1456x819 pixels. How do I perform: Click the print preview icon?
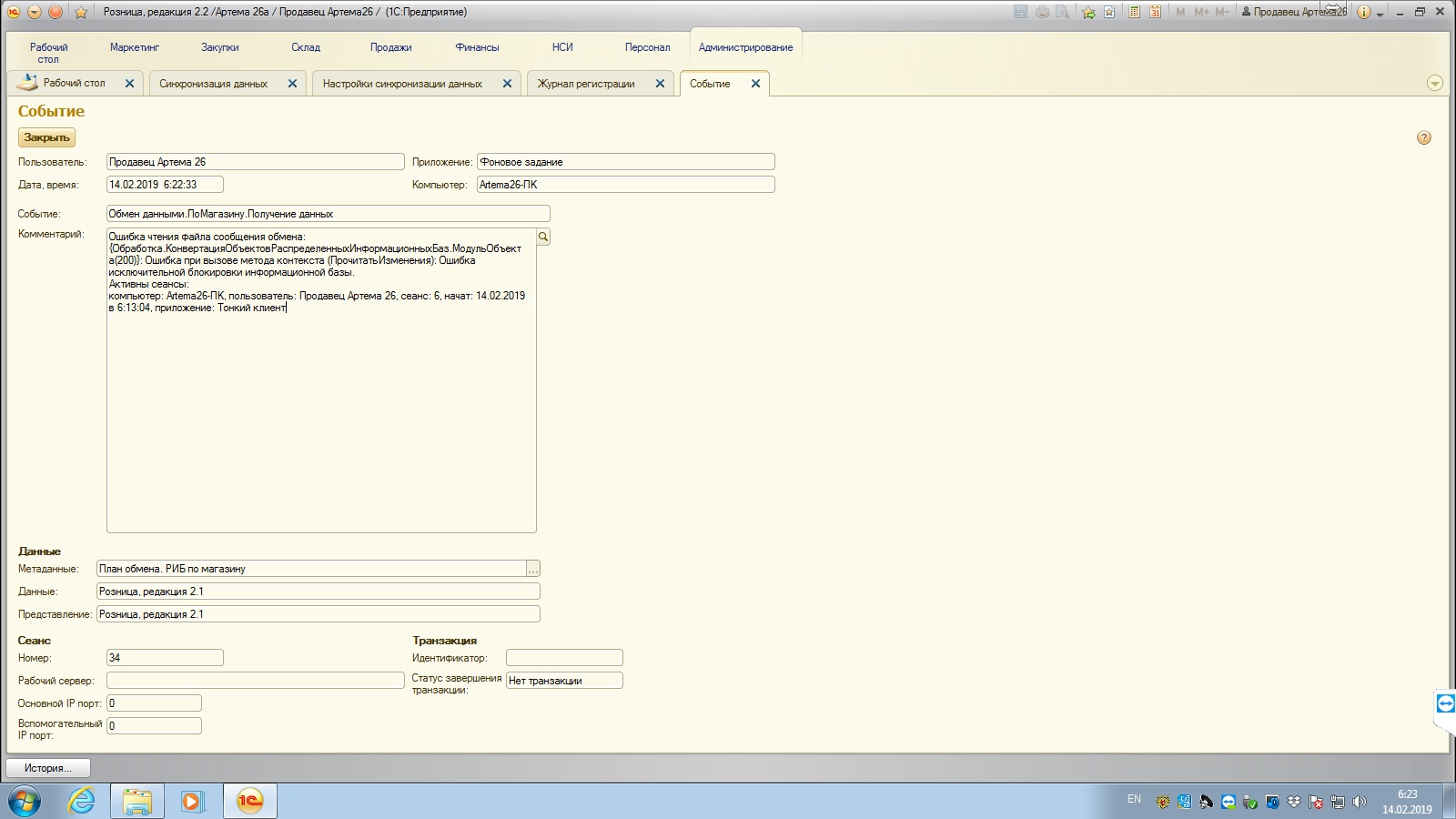pyautogui.click(x=1062, y=12)
